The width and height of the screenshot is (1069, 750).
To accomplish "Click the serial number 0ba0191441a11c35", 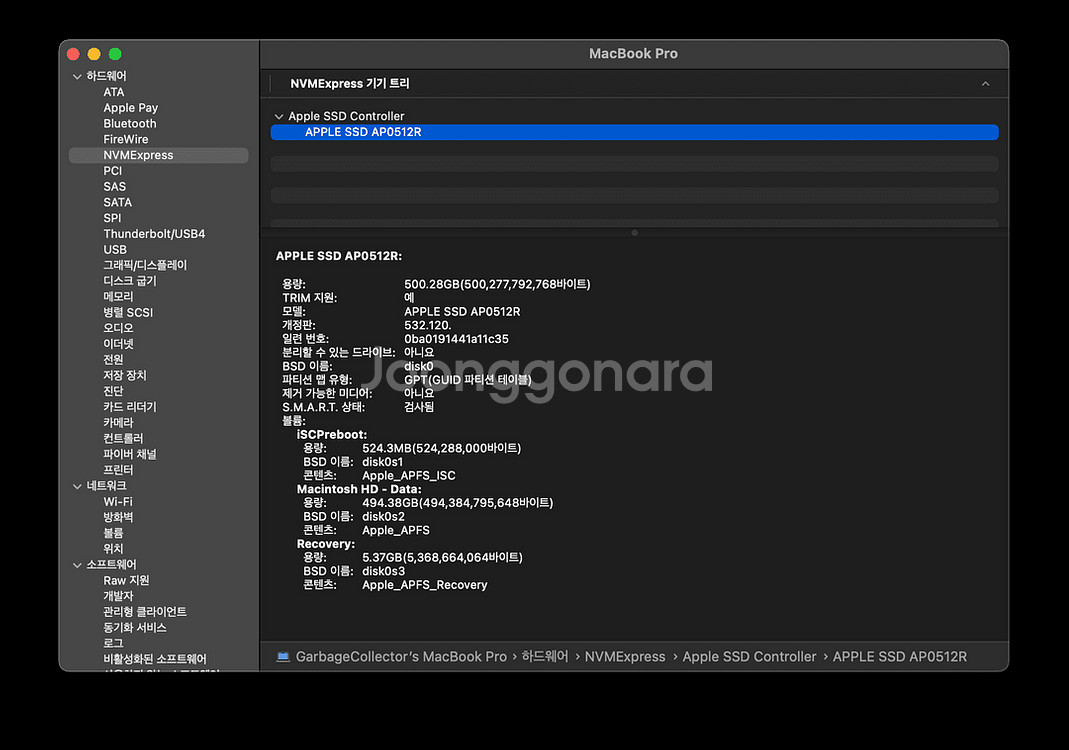I will coord(456,339).
